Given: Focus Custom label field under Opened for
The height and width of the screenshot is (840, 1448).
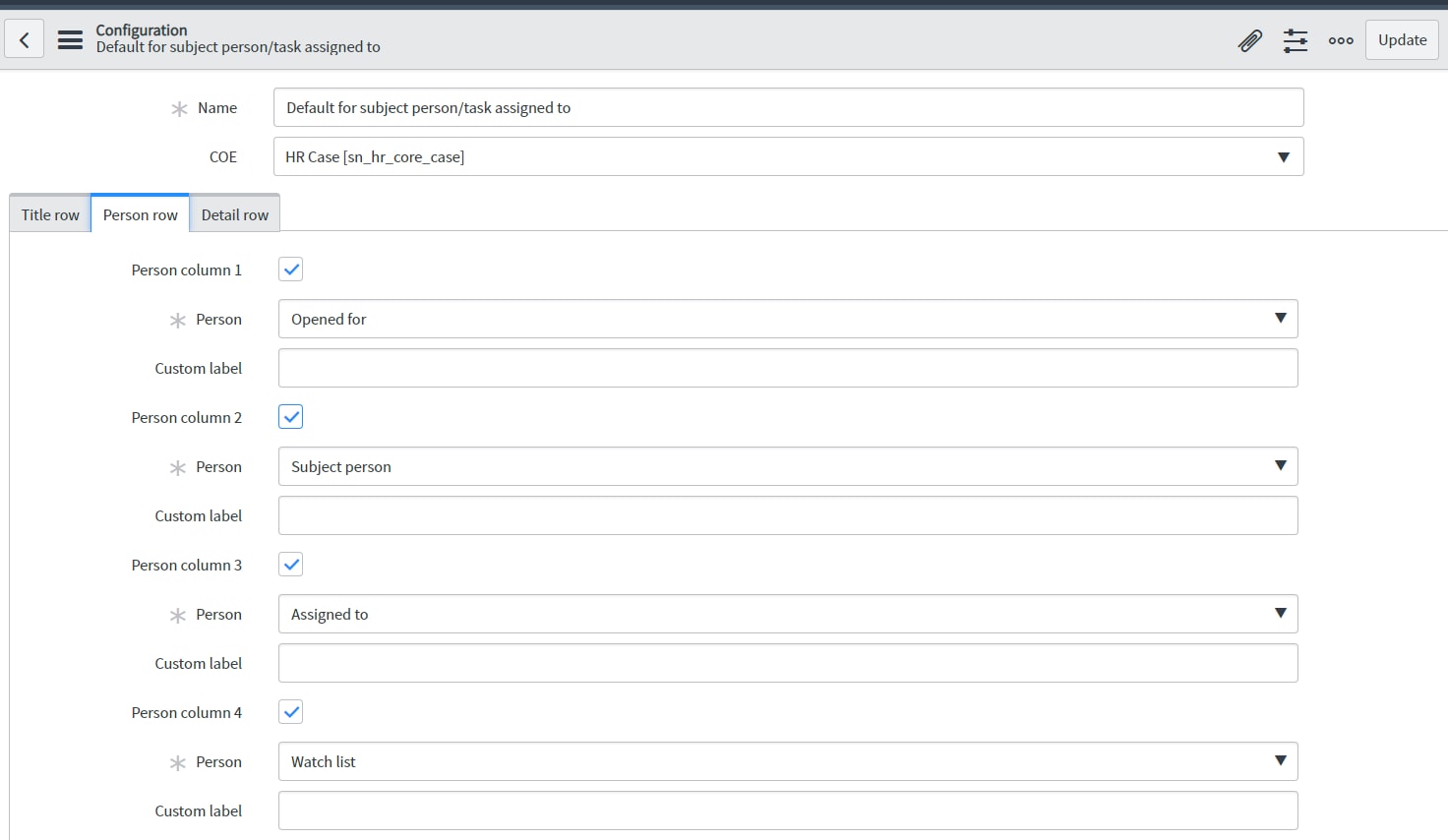Looking at the screenshot, I should point(788,368).
